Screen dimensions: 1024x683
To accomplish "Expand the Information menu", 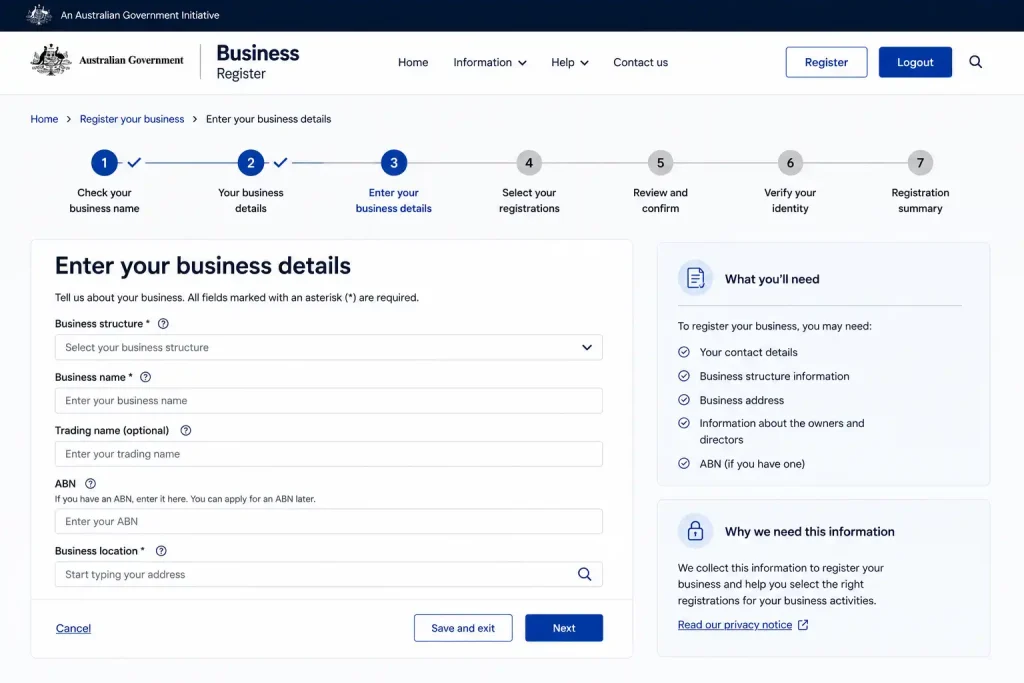I will pyautogui.click(x=490, y=63).
